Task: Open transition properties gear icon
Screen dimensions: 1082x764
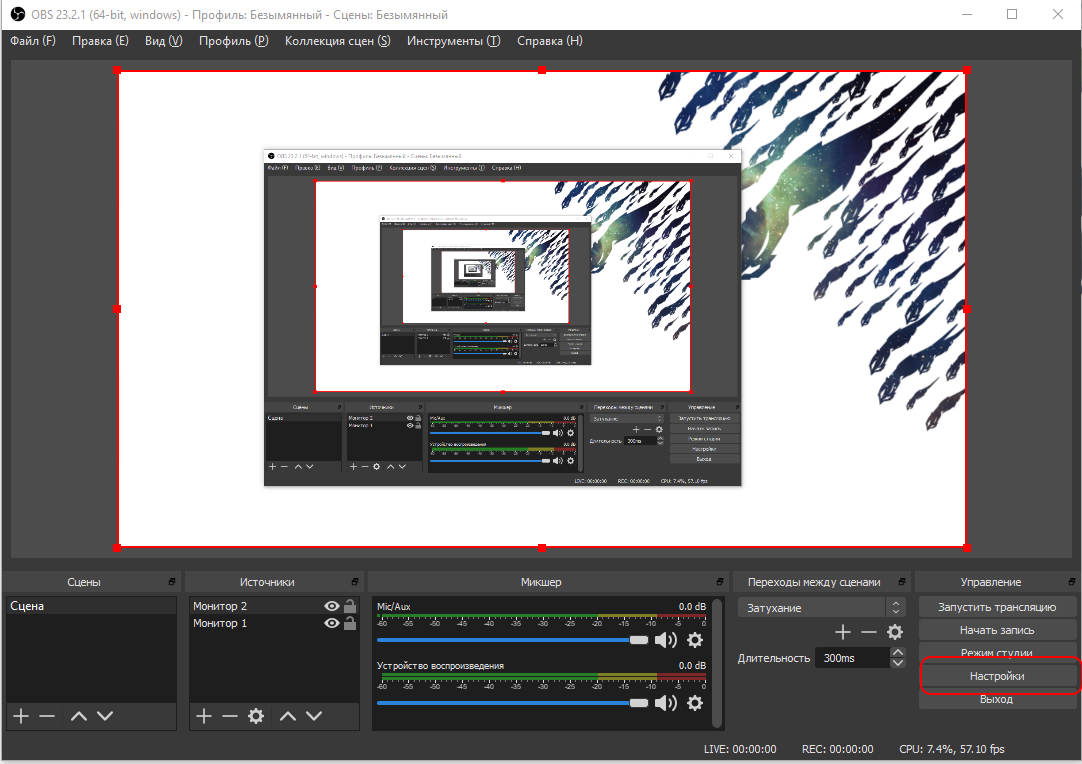Action: tap(895, 632)
